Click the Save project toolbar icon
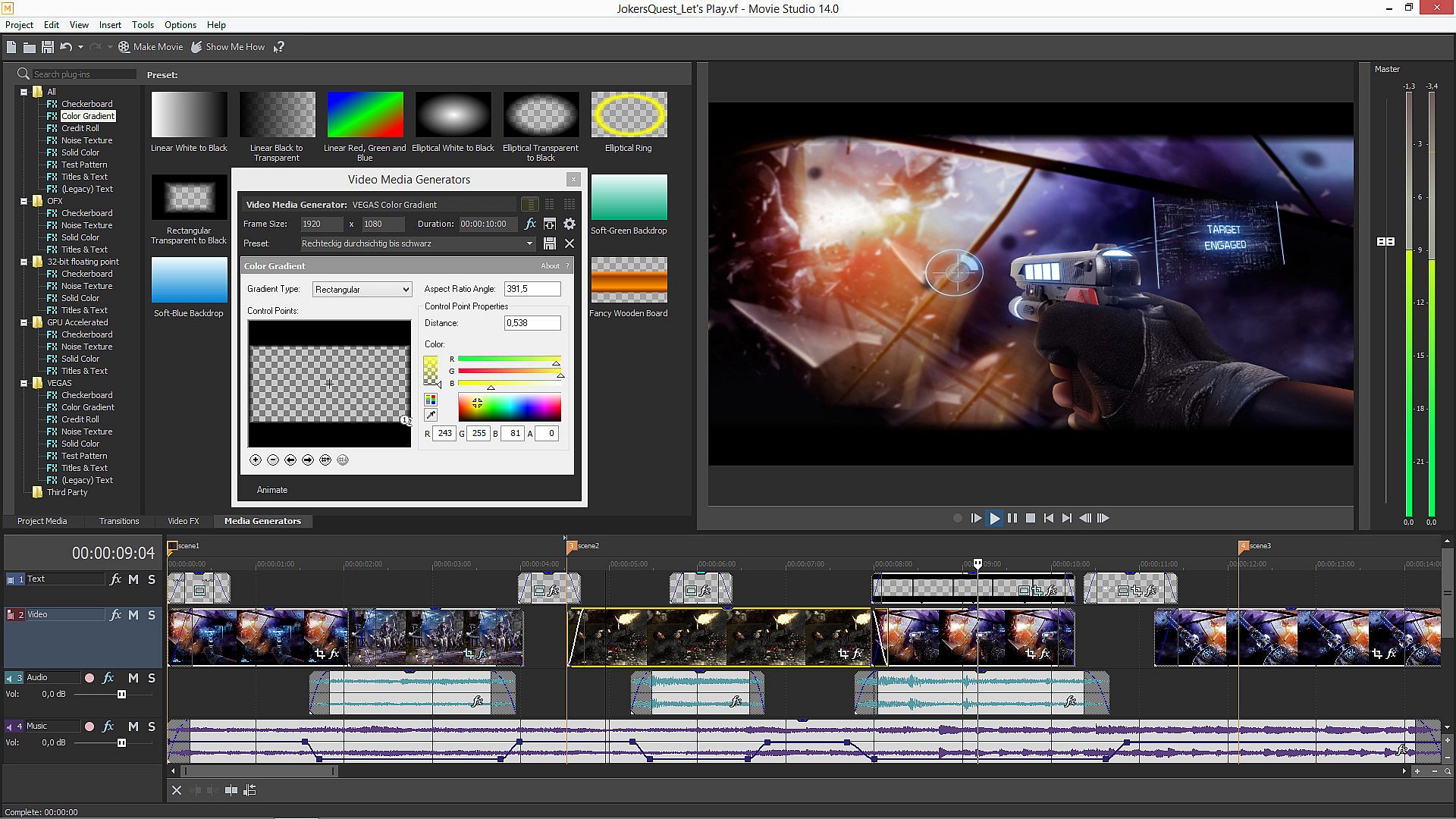Image resolution: width=1456 pixels, height=819 pixels. pyautogui.click(x=47, y=47)
